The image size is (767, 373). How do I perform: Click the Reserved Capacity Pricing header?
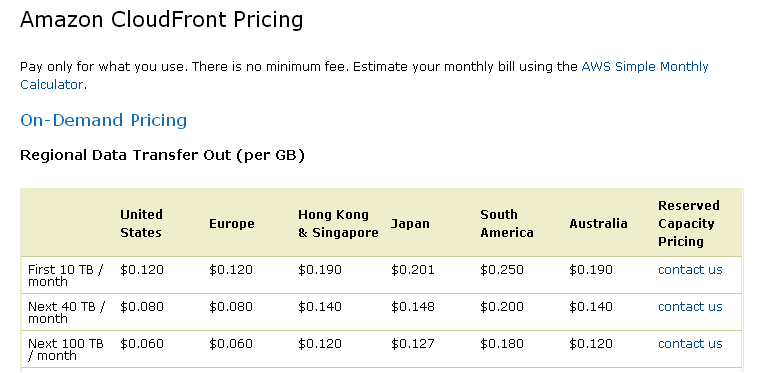[x=689, y=223]
